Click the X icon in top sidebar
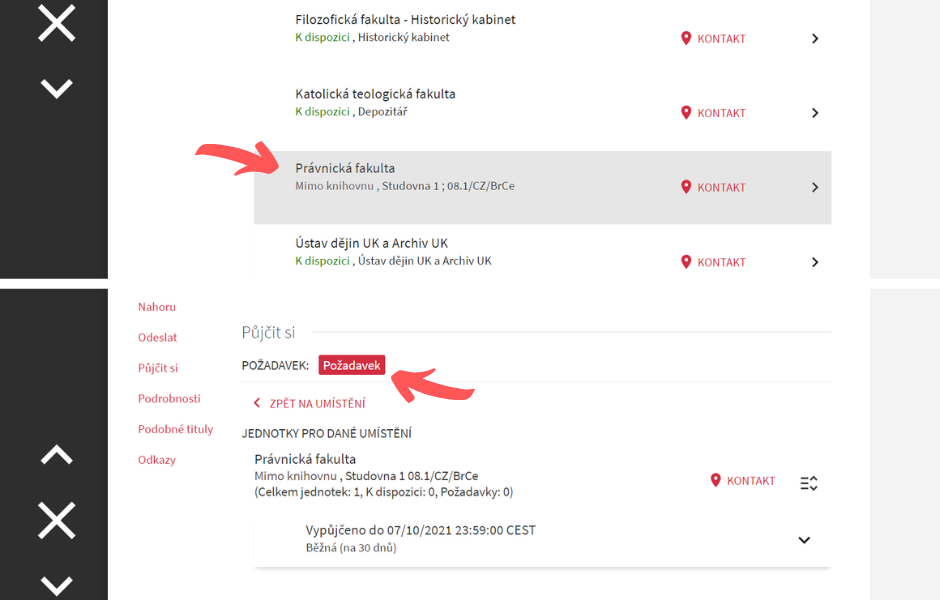The image size is (940, 600). [x=56, y=23]
